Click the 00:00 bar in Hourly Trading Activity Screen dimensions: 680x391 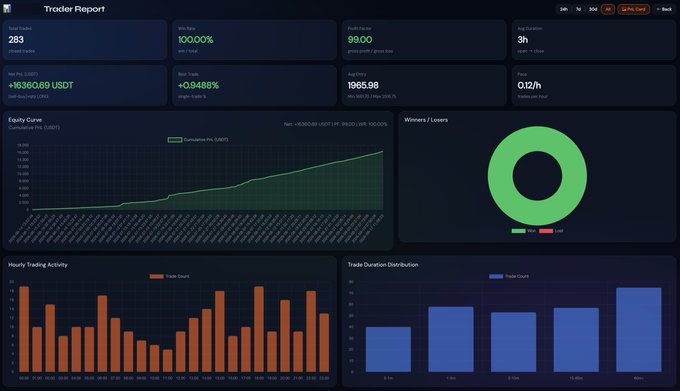point(24,329)
